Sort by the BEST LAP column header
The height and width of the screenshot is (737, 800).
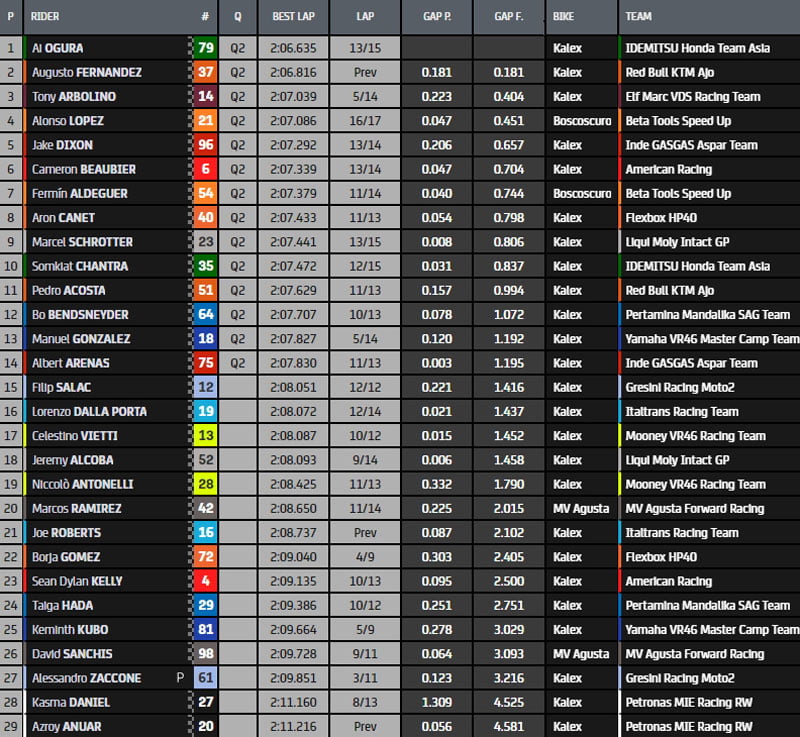pos(293,17)
